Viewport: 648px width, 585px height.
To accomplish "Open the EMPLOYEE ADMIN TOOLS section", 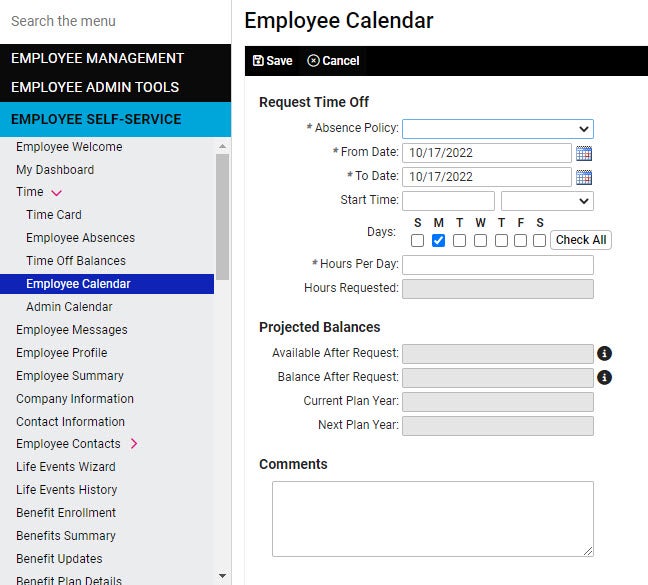I will (x=95, y=87).
